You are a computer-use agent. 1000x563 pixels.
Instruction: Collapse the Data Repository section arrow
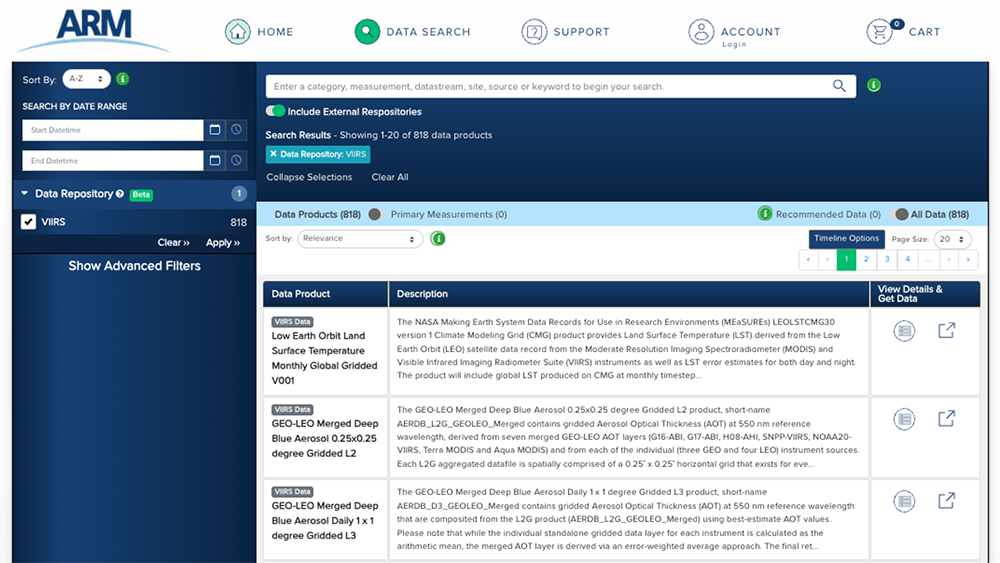pyautogui.click(x=24, y=193)
